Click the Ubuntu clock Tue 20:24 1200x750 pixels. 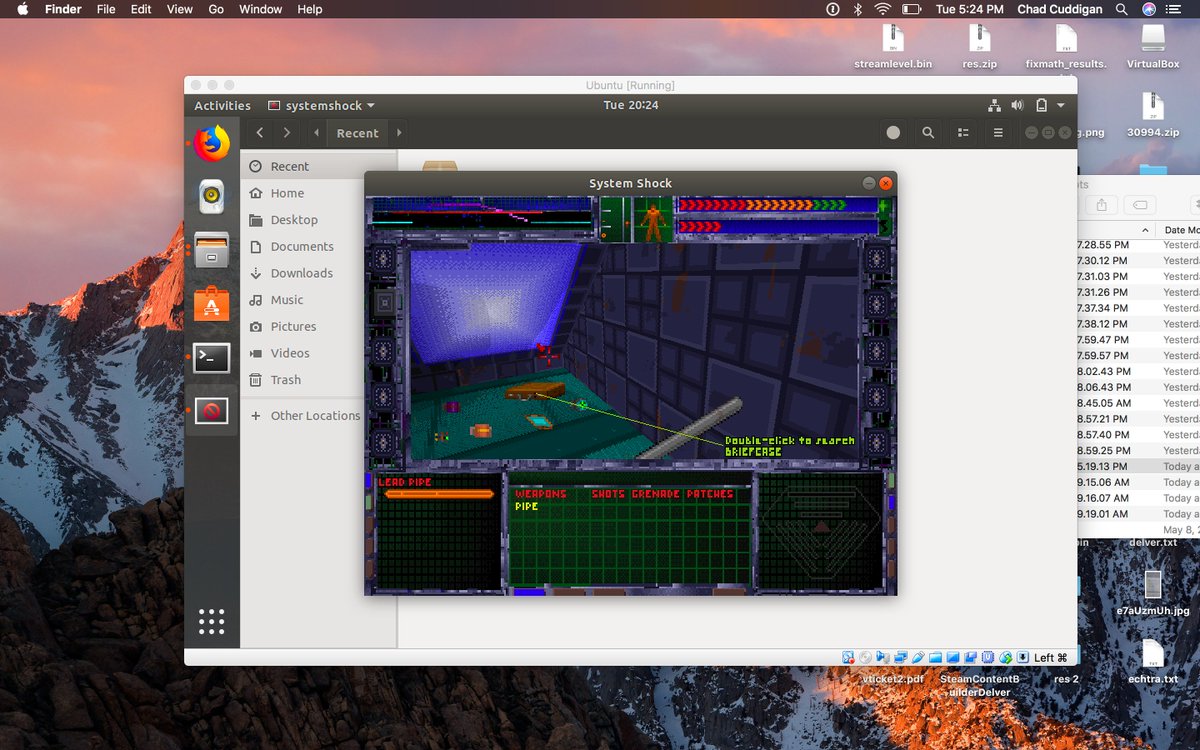pyautogui.click(x=631, y=105)
